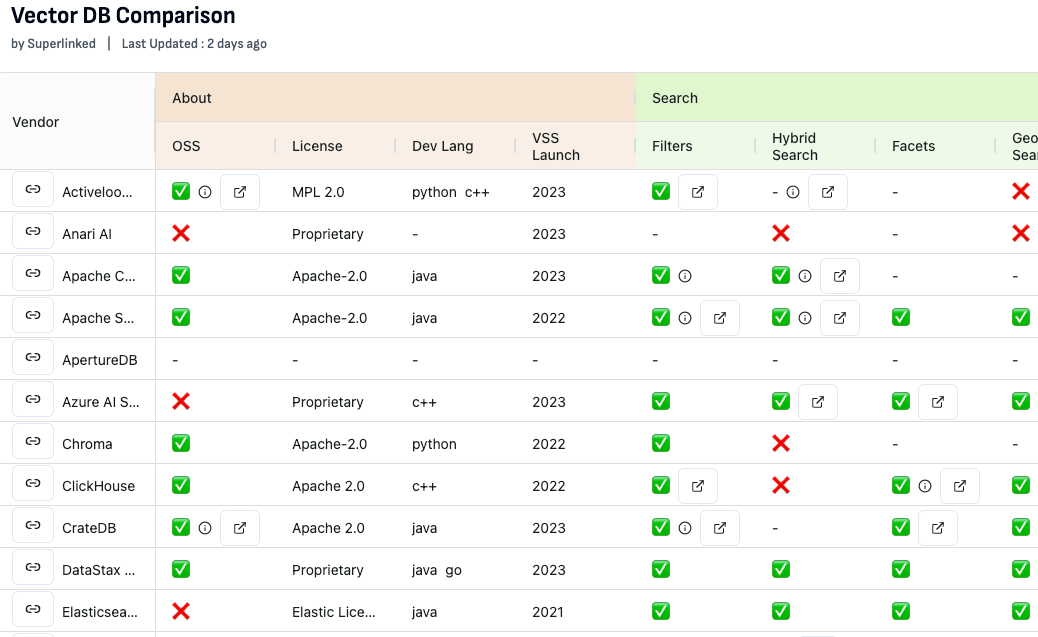Image resolution: width=1038 pixels, height=637 pixels.
Task: Open Activeloop Hybrid Search external link
Action: coord(827,192)
